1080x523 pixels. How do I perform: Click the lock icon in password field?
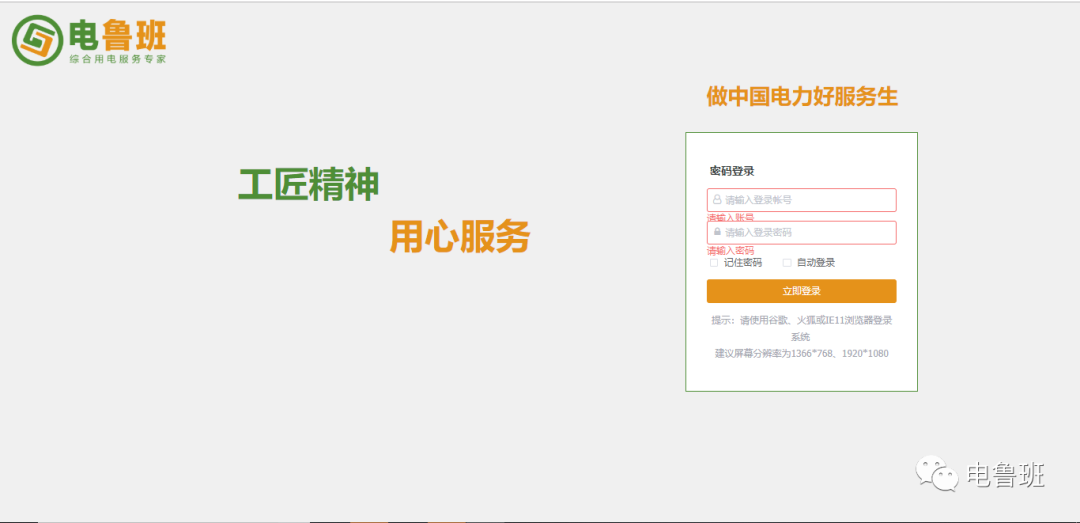coord(717,232)
